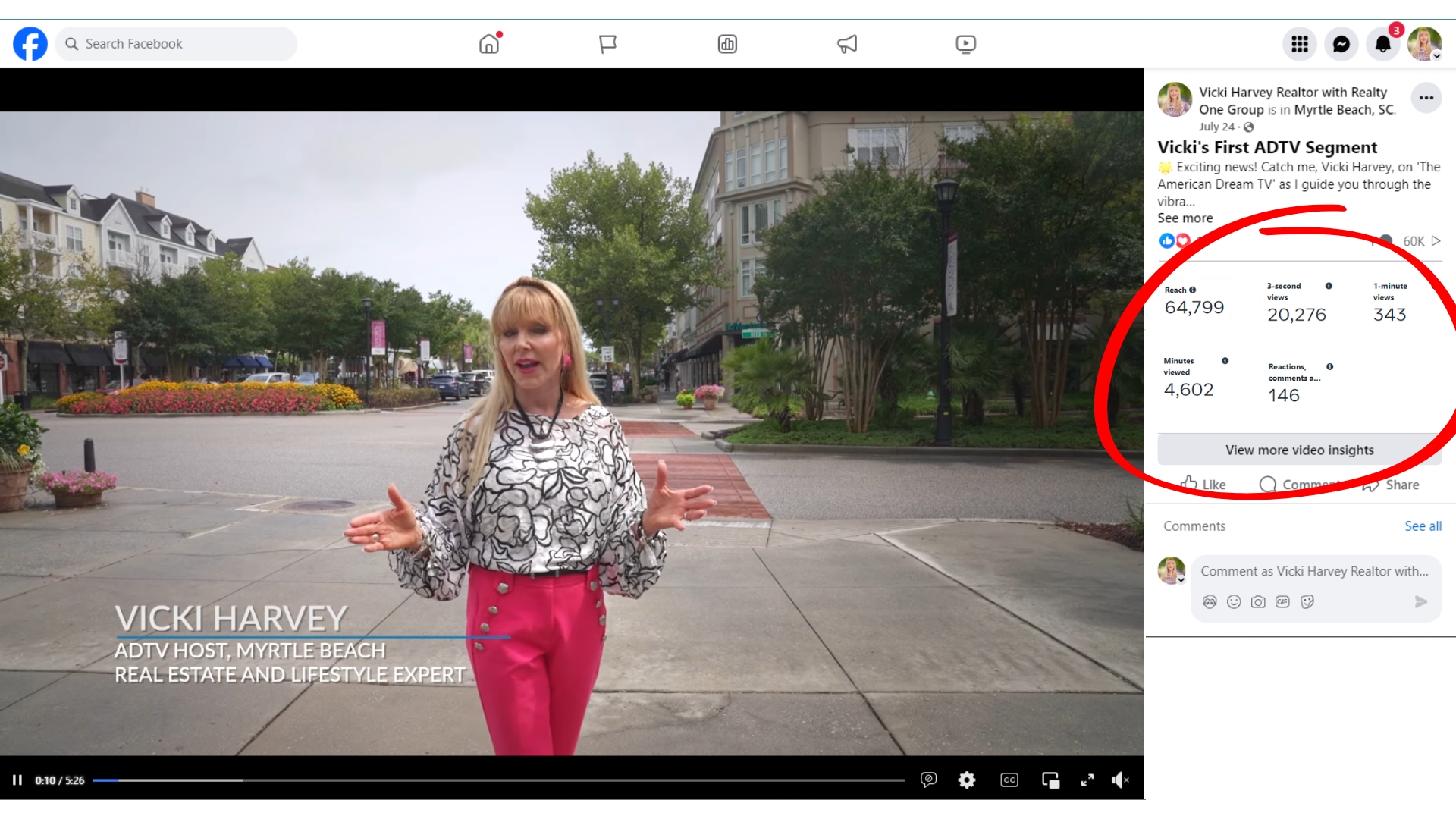Pause the video
1456x819 pixels.
(x=17, y=780)
